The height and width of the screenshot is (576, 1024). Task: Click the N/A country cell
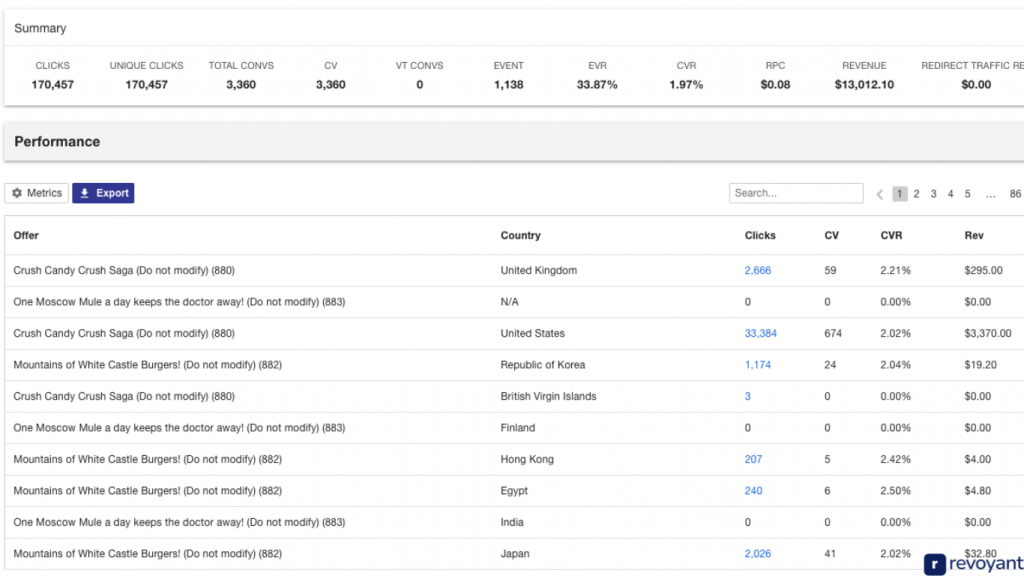[x=509, y=302]
